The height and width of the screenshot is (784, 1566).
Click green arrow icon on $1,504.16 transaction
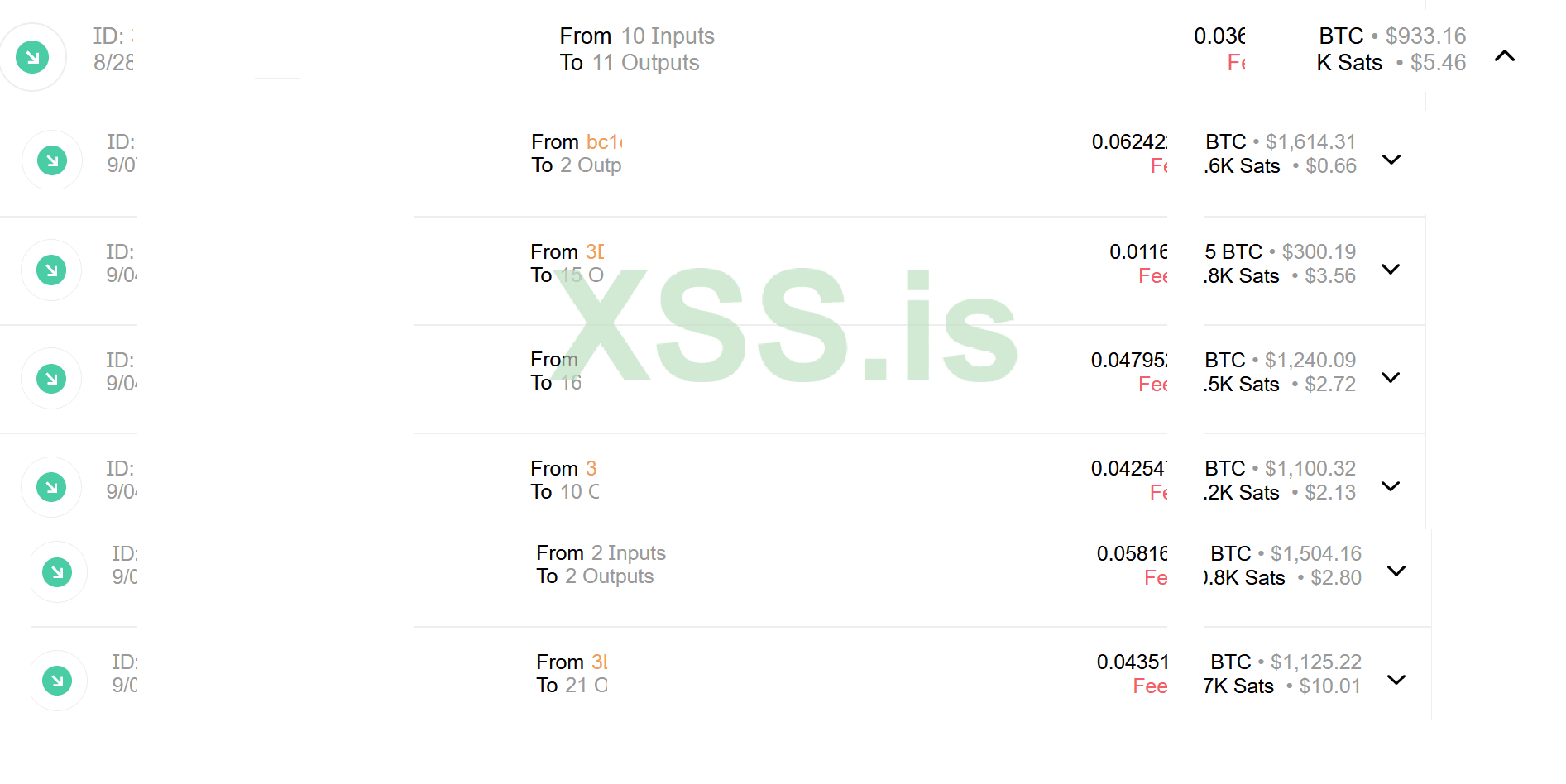coord(57,571)
